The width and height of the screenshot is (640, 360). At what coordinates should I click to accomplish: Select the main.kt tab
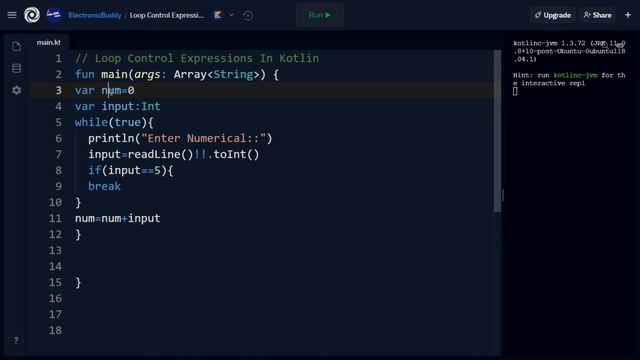coord(49,42)
